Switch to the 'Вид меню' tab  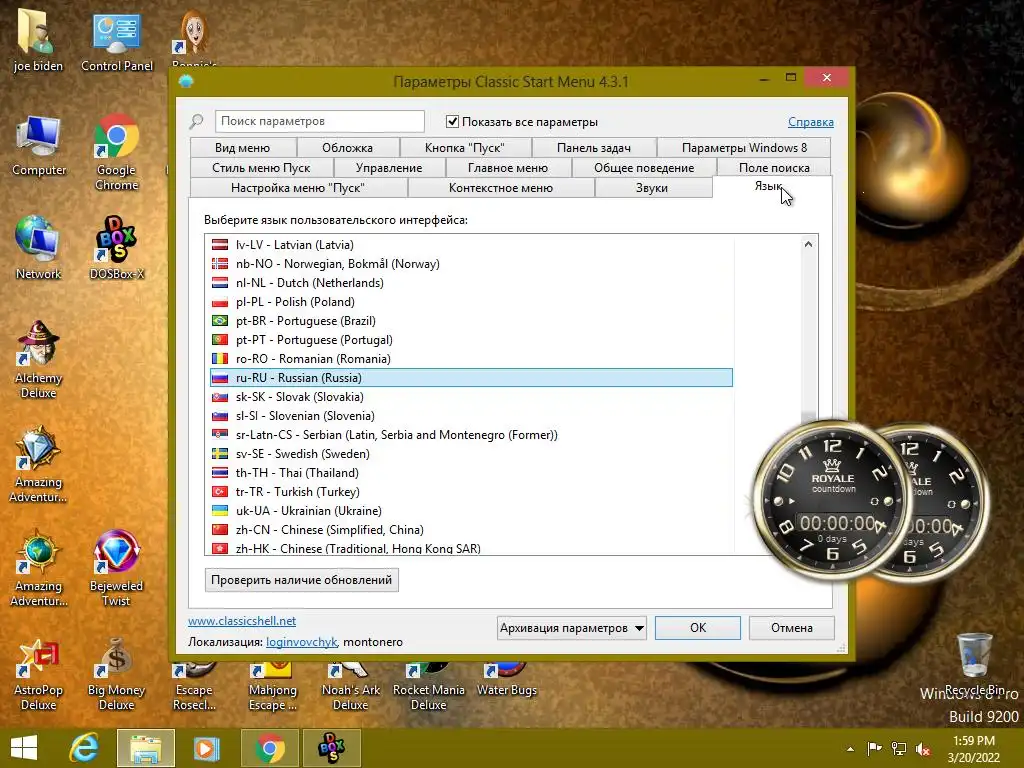(242, 148)
